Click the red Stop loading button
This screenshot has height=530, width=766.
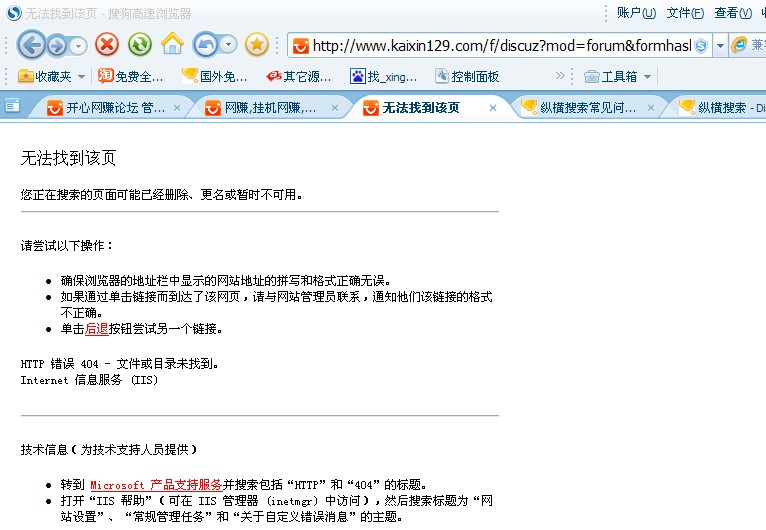click(x=107, y=45)
